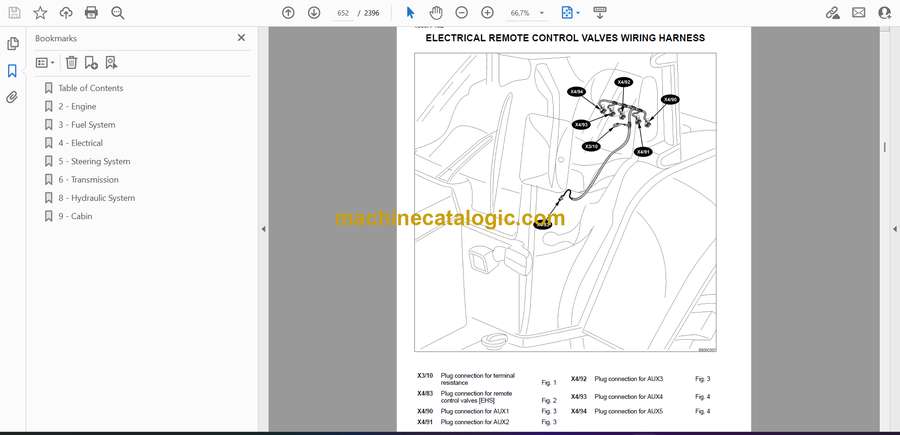This screenshot has height=435, width=900.
Task: Open the attachments paperclip panel
Action: tap(12, 97)
